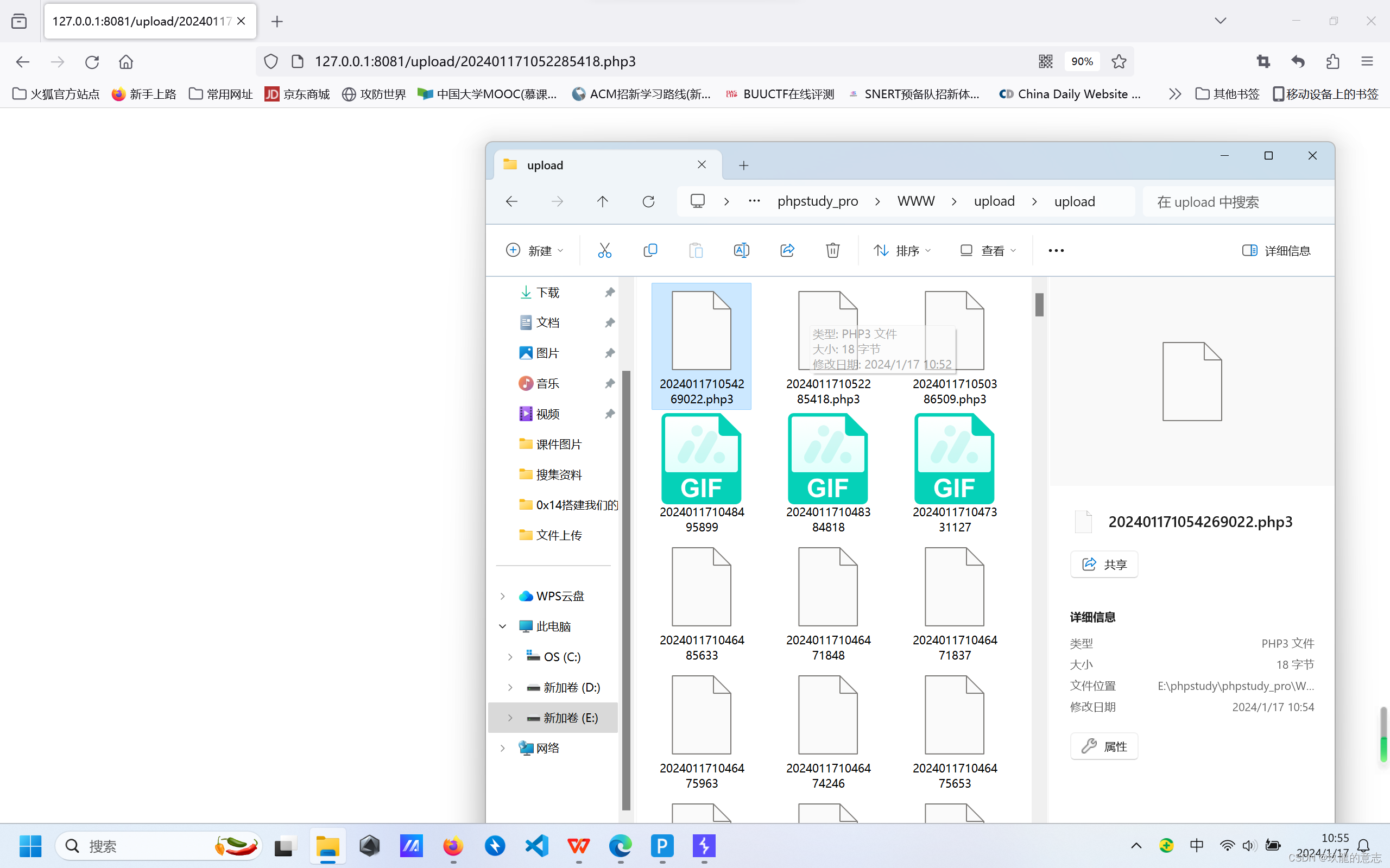This screenshot has height=868, width=1390.
Task: Select GIF file 2024011710484 95899
Action: pyautogui.click(x=702, y=474)
